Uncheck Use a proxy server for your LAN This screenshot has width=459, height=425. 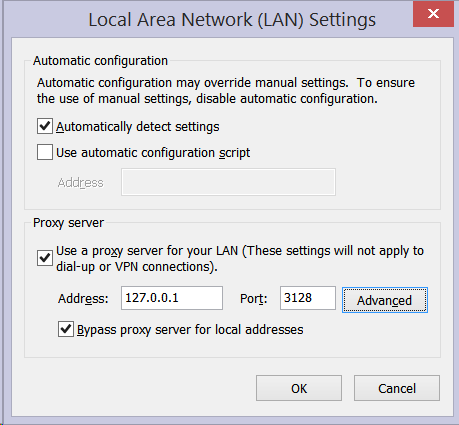[45, 258]
